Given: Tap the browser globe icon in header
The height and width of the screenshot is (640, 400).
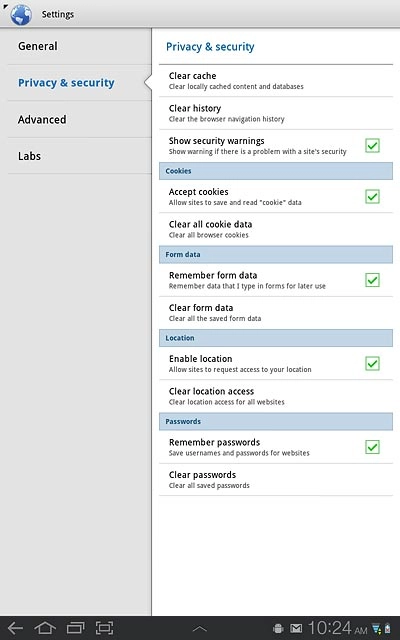Looking at the screenshot, I should pos(21,14).
